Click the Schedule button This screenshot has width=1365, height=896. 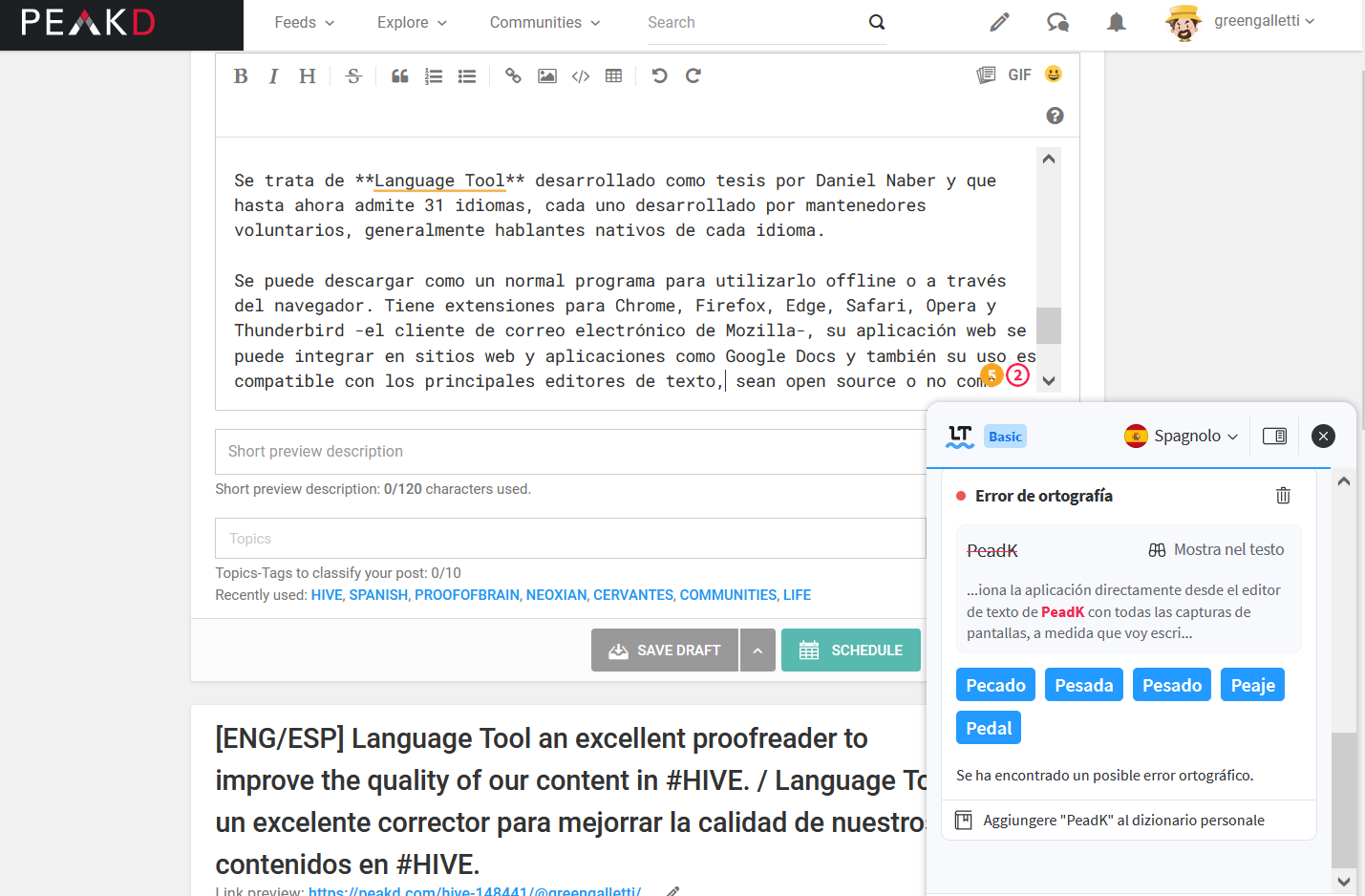[851, 651]
